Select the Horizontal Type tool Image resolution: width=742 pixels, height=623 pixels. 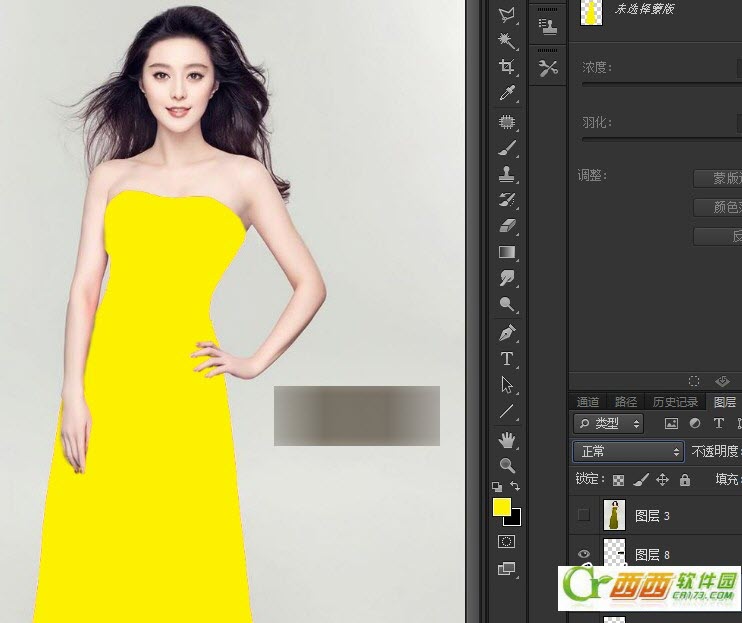[x=507, y=358]
